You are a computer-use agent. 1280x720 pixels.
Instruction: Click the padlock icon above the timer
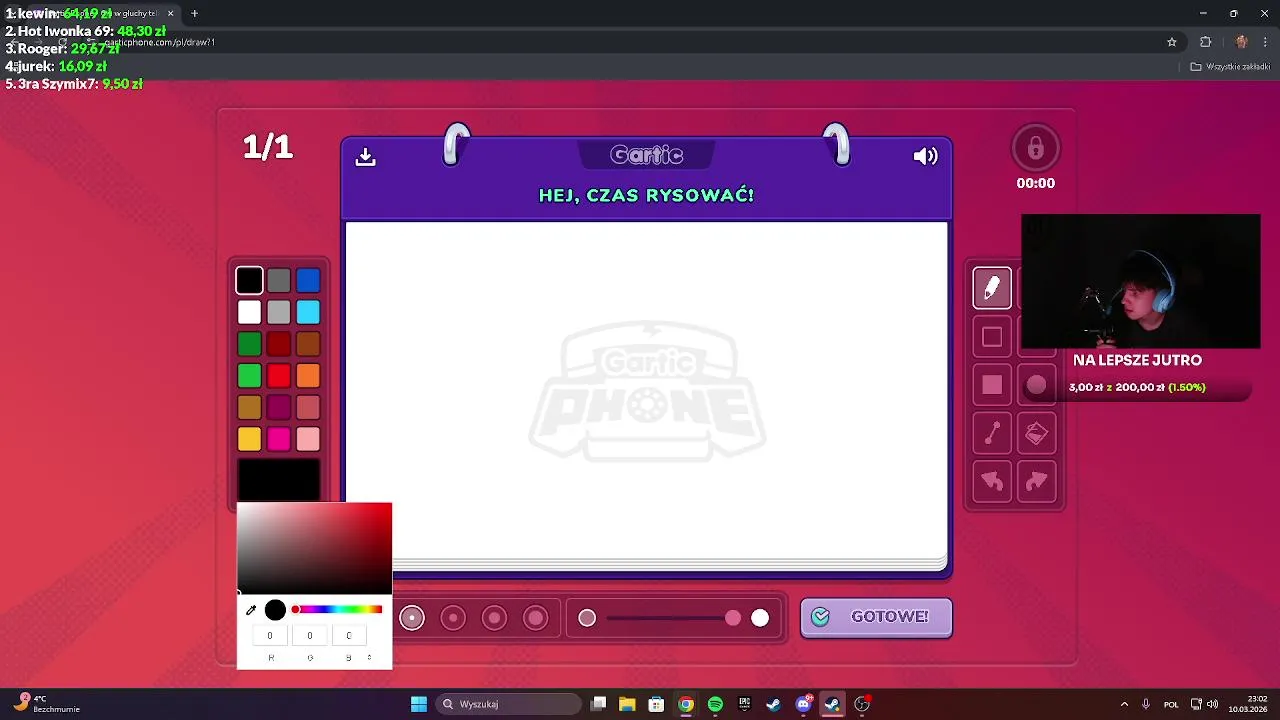pyautogui.click(x=1035, y=149)
